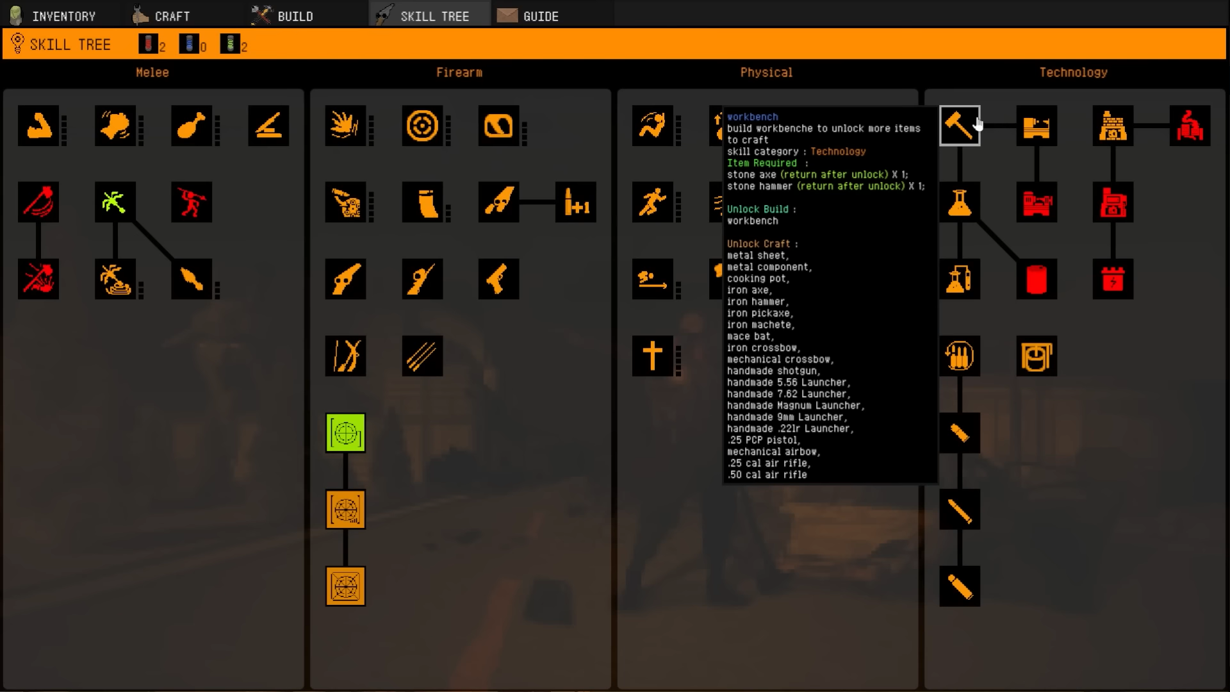Select the red engine machine skill
This screenshot has height=692, width=1230.
pos(1036,202)
